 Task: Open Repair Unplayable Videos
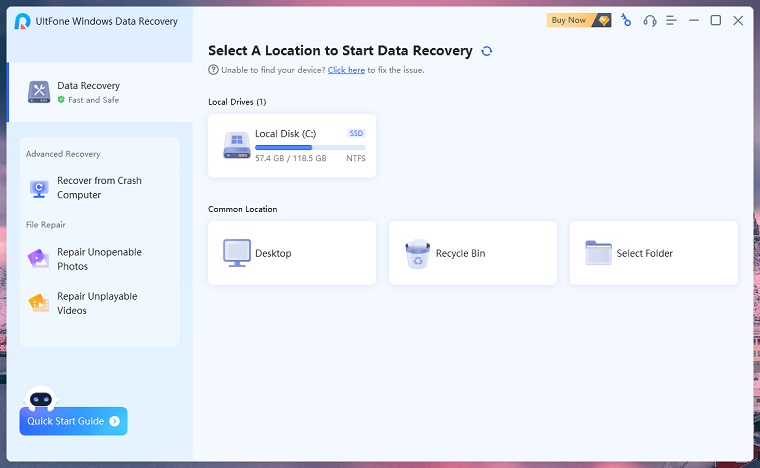pos(99,303)
